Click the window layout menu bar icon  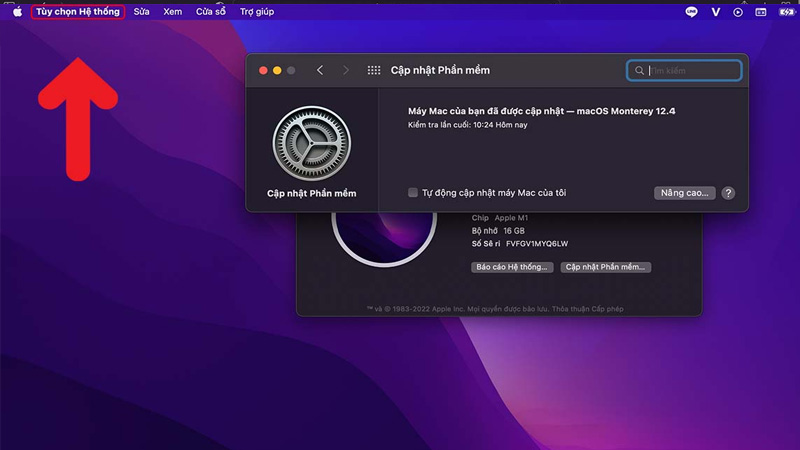[x=761, y=12]
